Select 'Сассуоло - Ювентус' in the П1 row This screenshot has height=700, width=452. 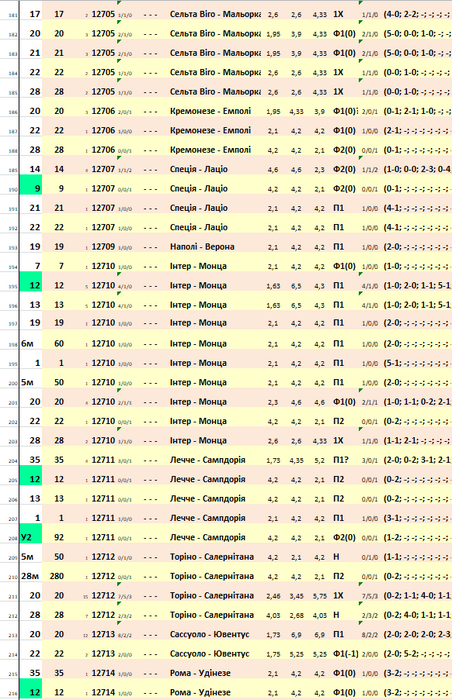pos(209,634)
